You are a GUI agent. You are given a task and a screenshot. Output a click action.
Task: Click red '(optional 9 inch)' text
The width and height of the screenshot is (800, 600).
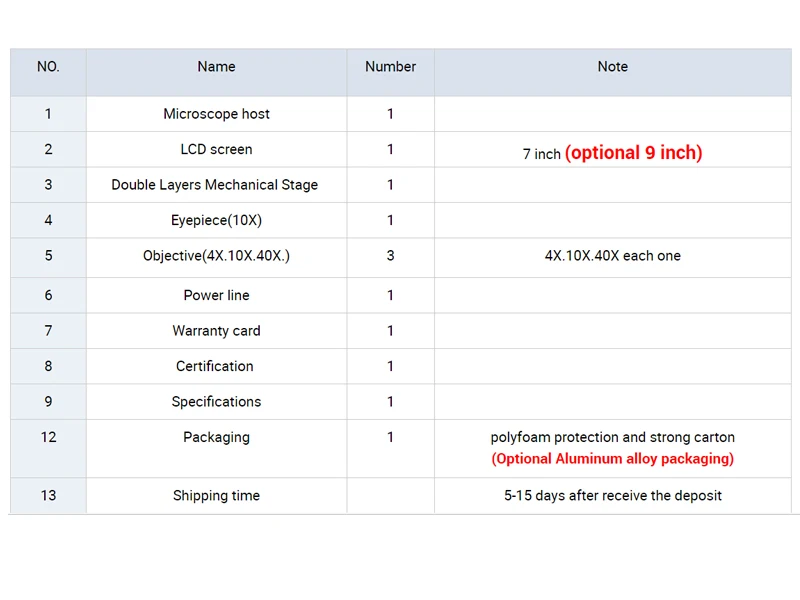(634, 153)
